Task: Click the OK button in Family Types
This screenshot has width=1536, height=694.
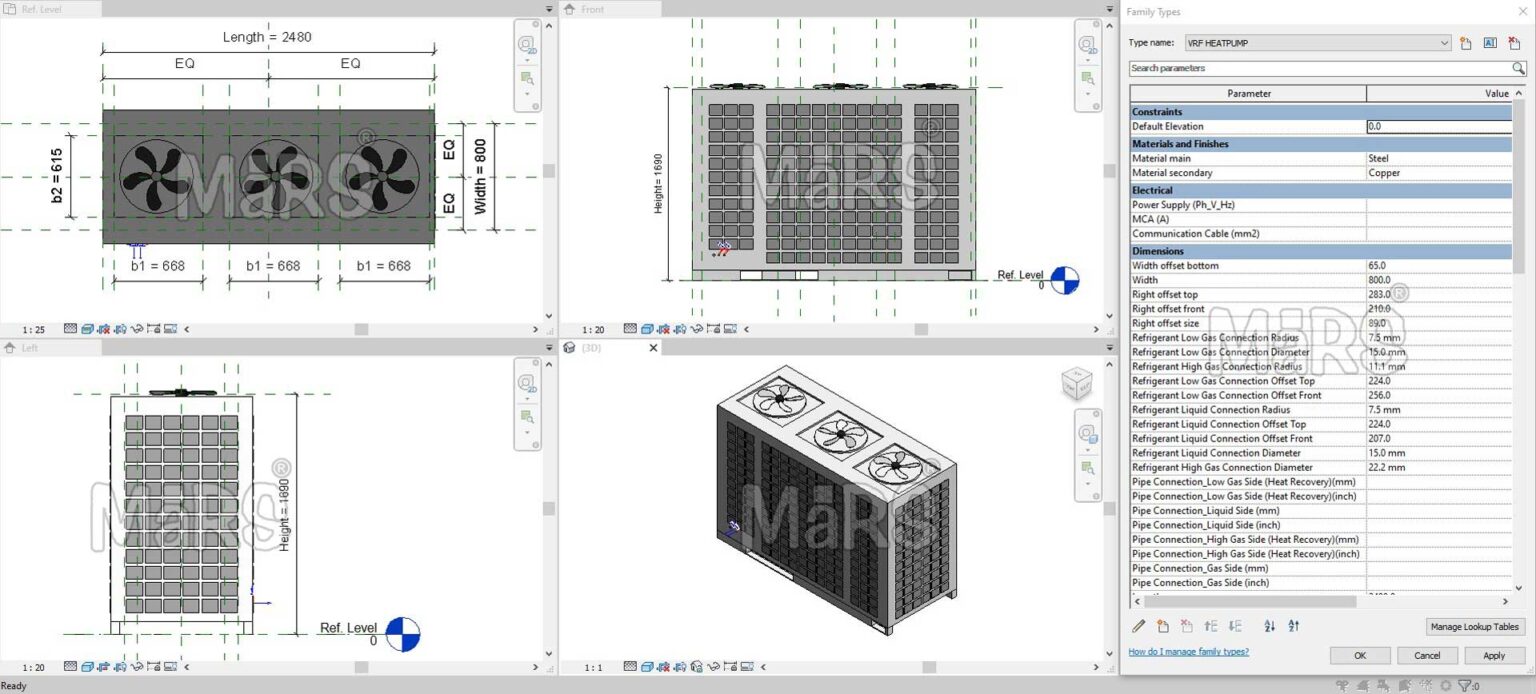Action: [1359, 656]
